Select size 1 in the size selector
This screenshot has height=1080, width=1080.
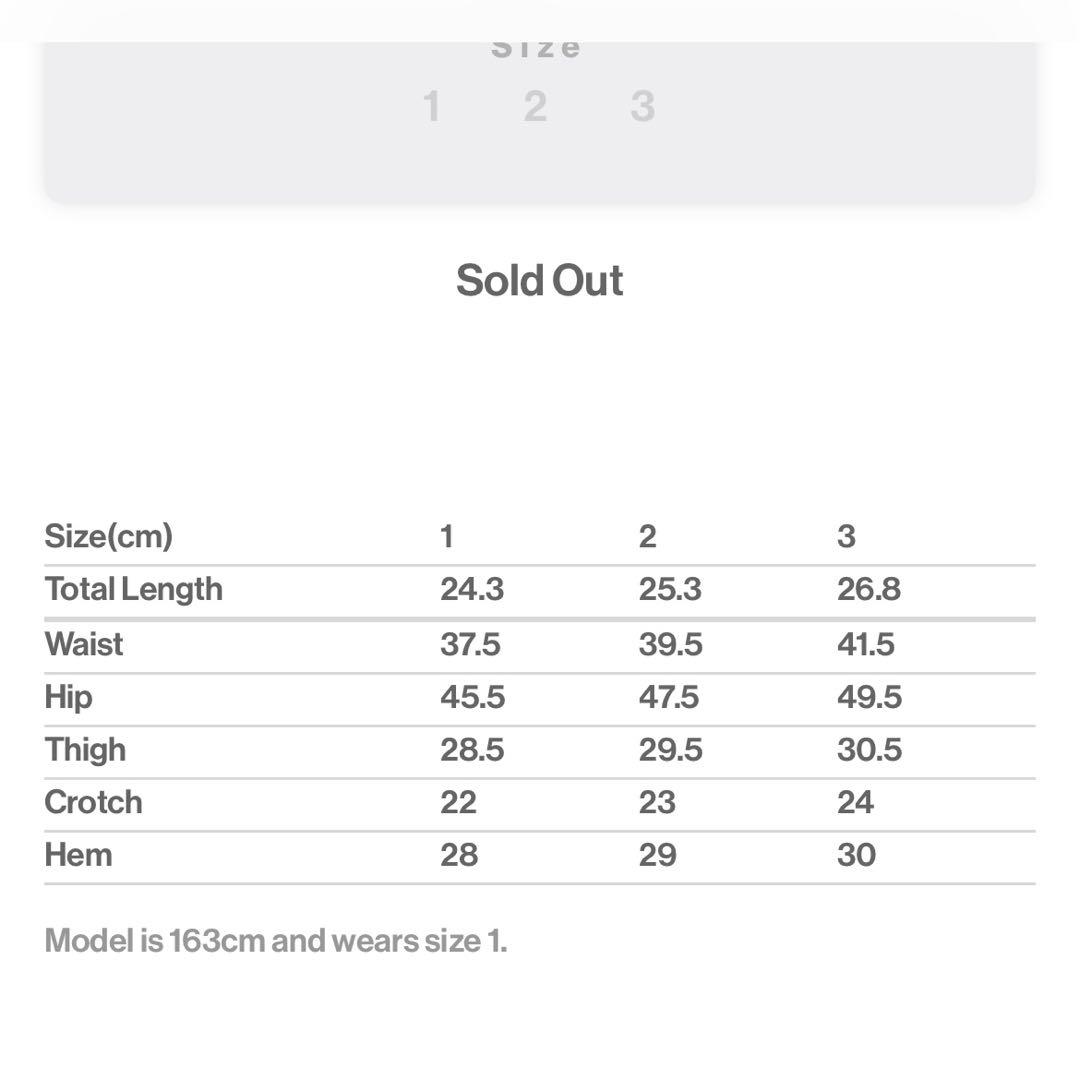pyautogui.click(x=432, y=106)
